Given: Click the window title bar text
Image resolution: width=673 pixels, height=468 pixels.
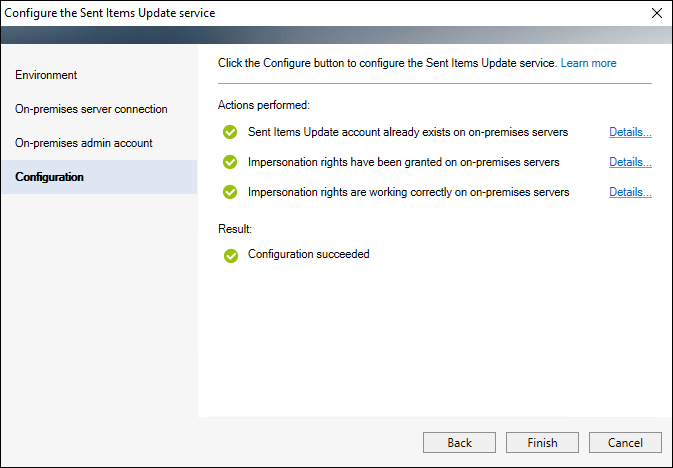Looking at the screenshot, I should pyautogui.click(x=110, y=13).
